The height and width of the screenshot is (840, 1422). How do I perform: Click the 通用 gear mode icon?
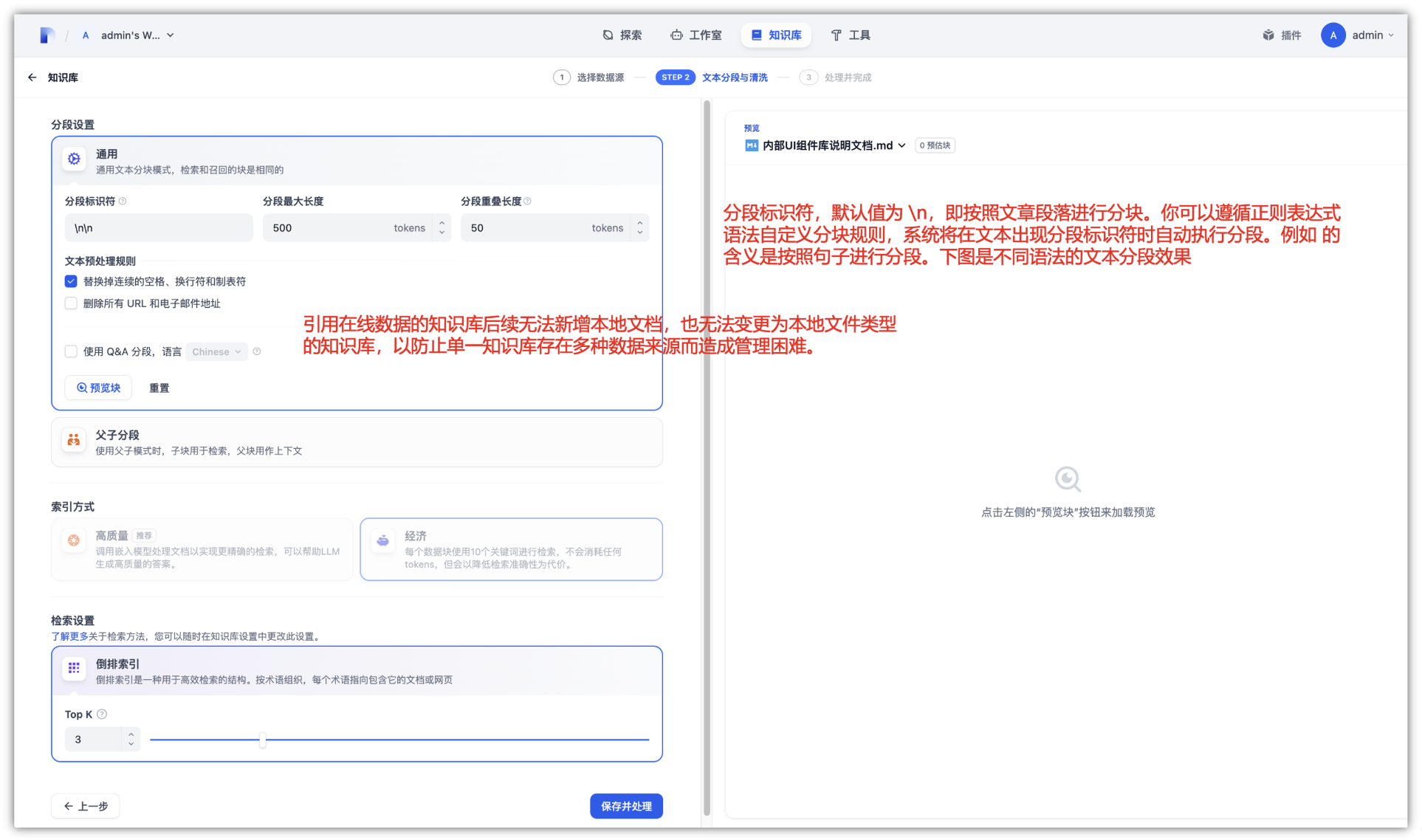point(74,158)
